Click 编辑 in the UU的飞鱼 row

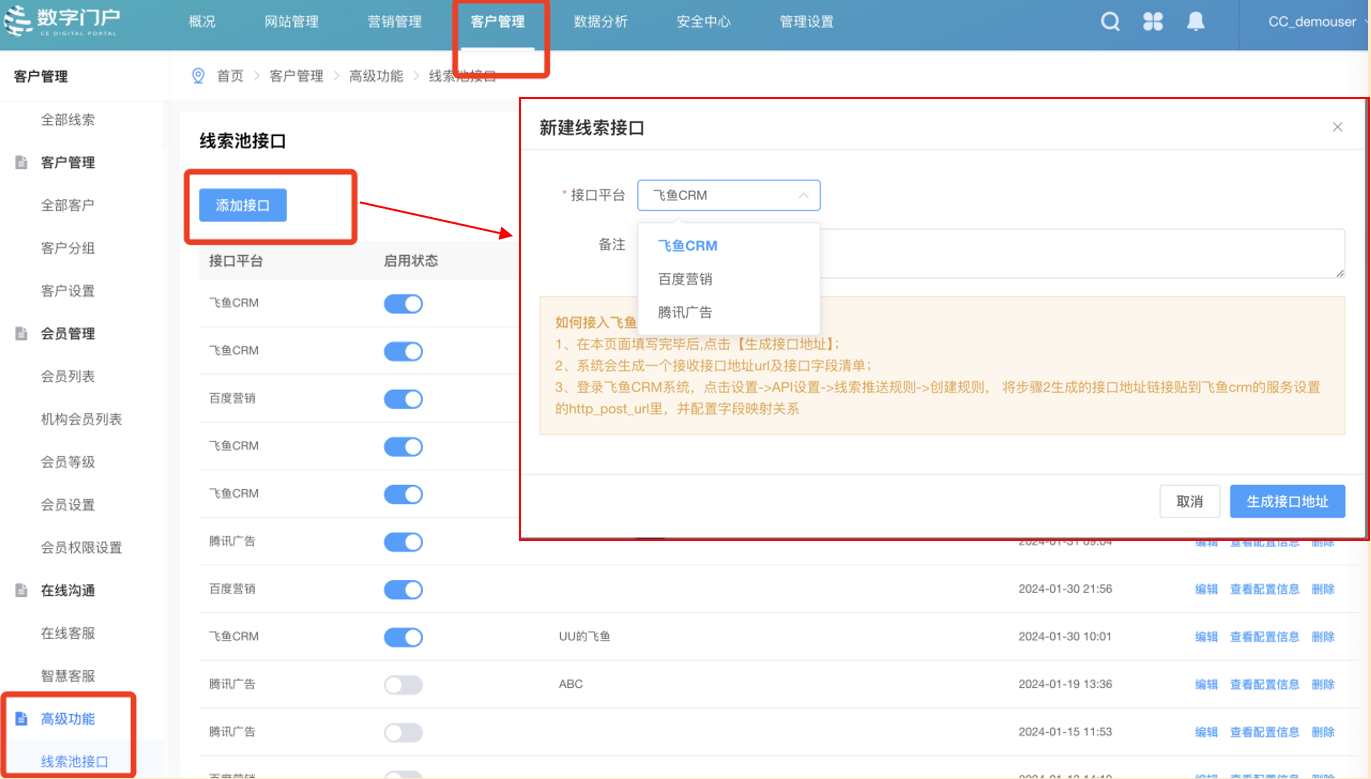[1206, 636]
